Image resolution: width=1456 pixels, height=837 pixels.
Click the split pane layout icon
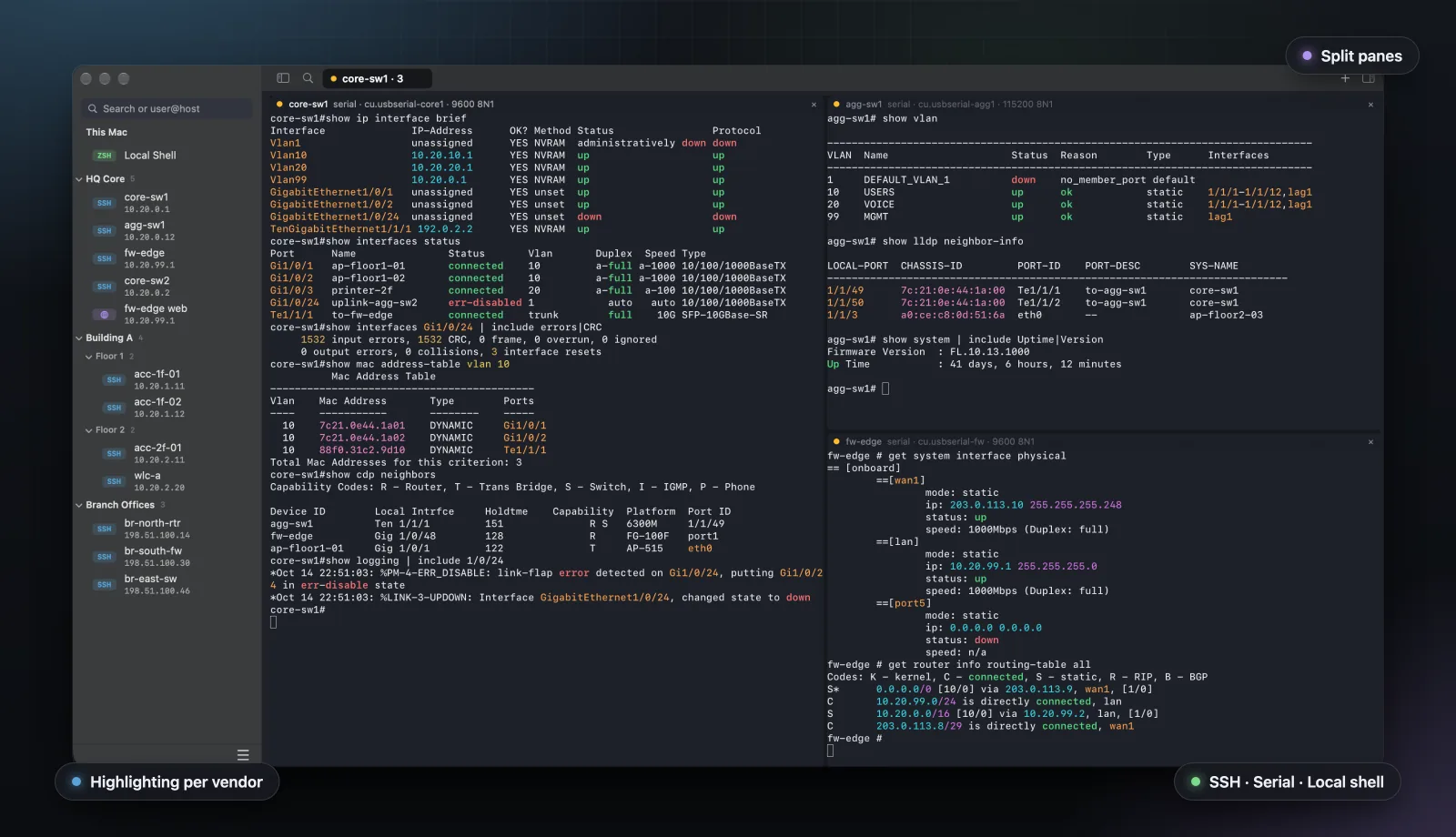click(1368, 78)
